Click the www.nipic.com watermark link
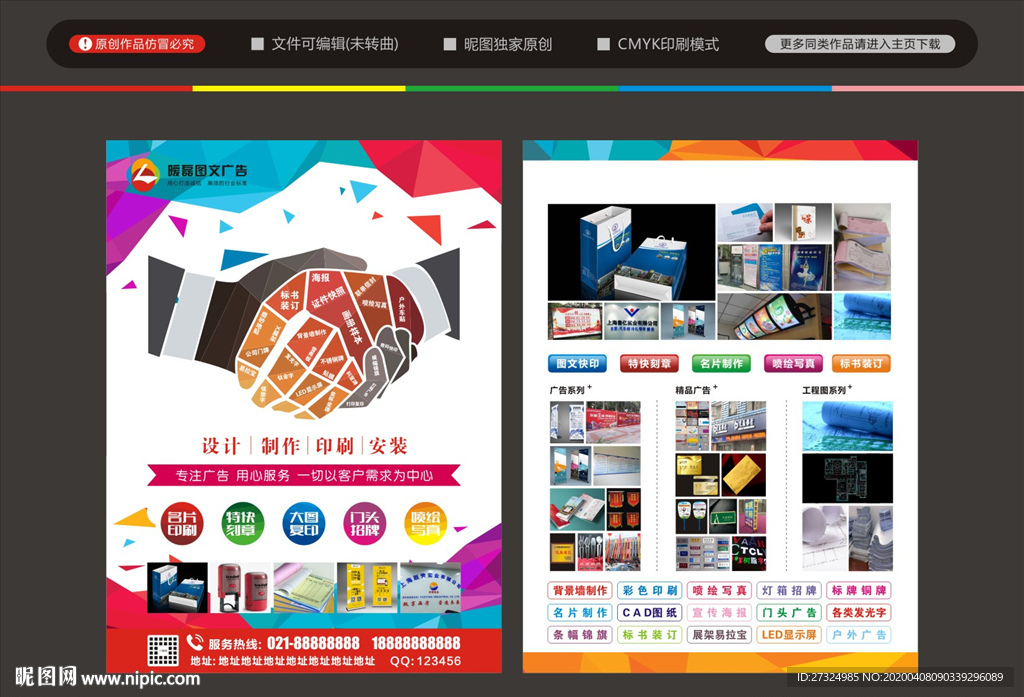This screenshot has width=1024, height=697. tap(140, 679)
